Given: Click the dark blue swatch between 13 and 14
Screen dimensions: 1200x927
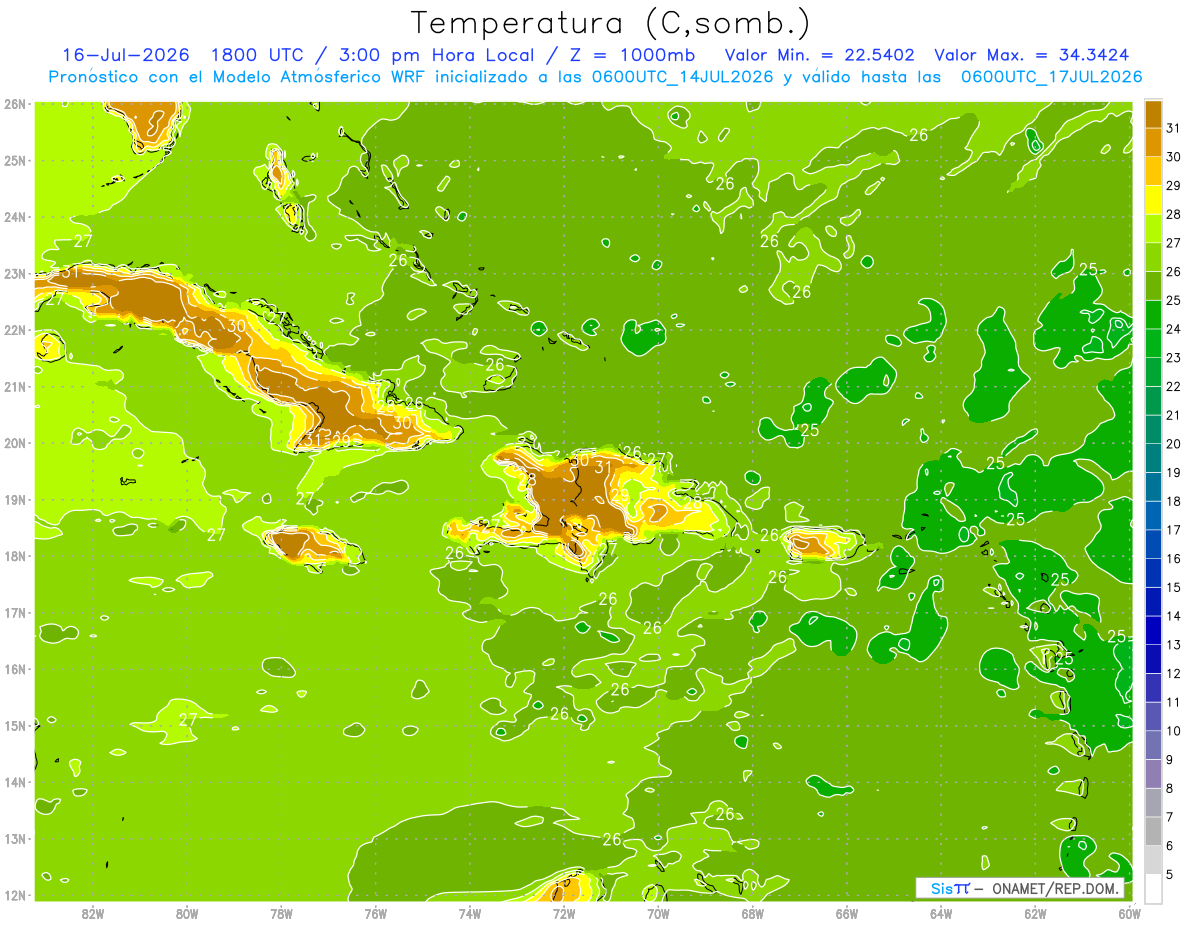Looking at the screenshot, I should tap(1154, 630).
